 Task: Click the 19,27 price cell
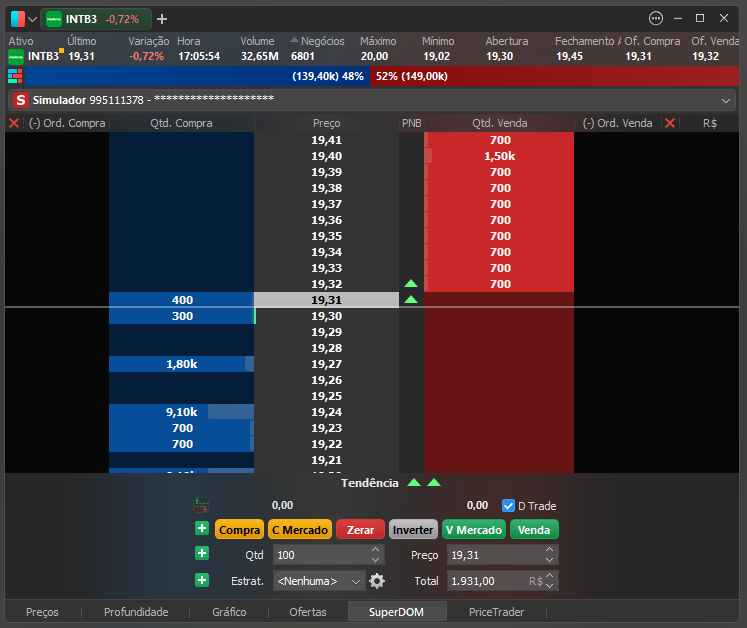(326, 364)
